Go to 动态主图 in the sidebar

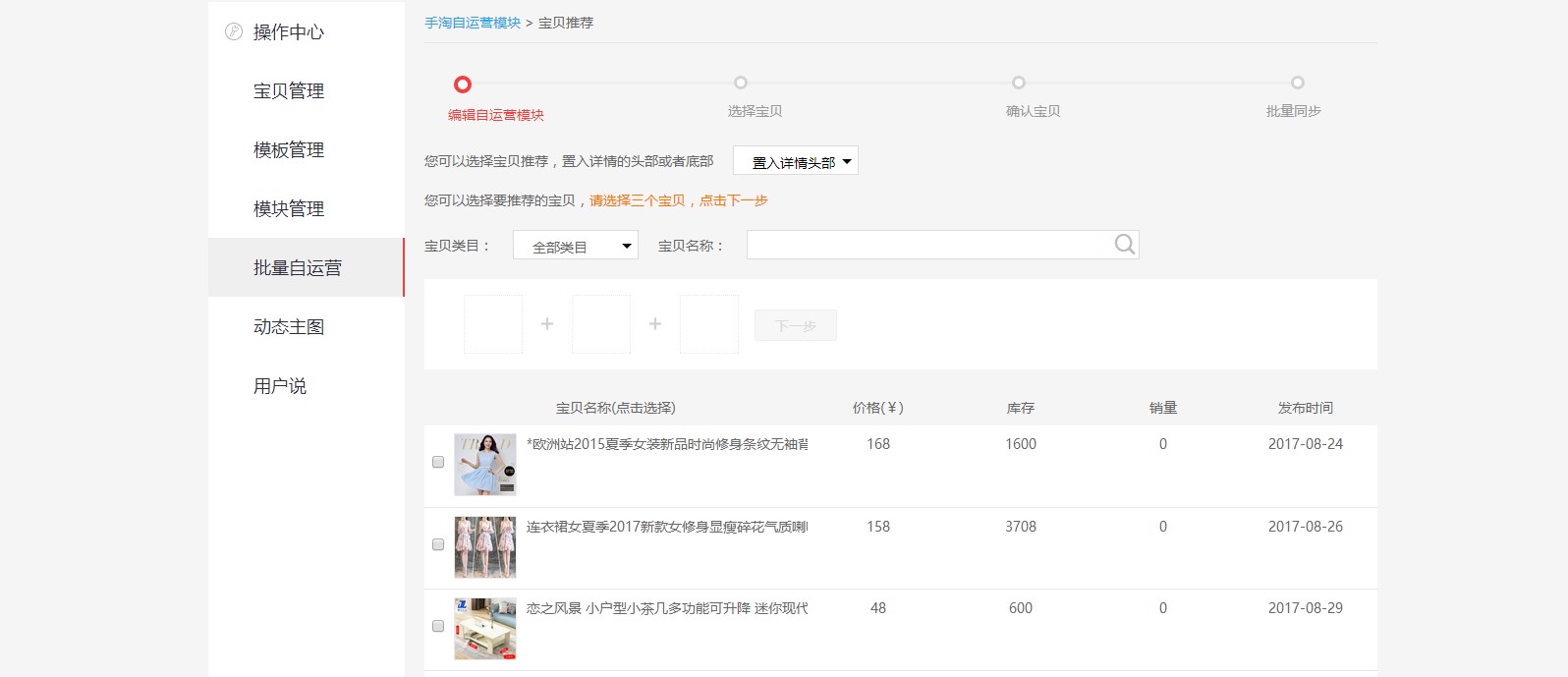click(289, 327)
